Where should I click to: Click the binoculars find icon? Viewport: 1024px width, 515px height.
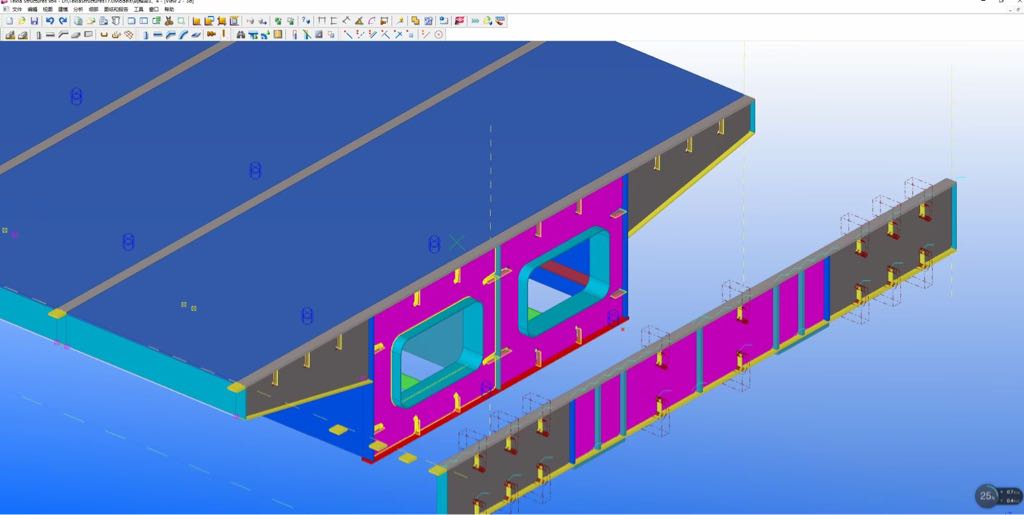coord(240,35)
